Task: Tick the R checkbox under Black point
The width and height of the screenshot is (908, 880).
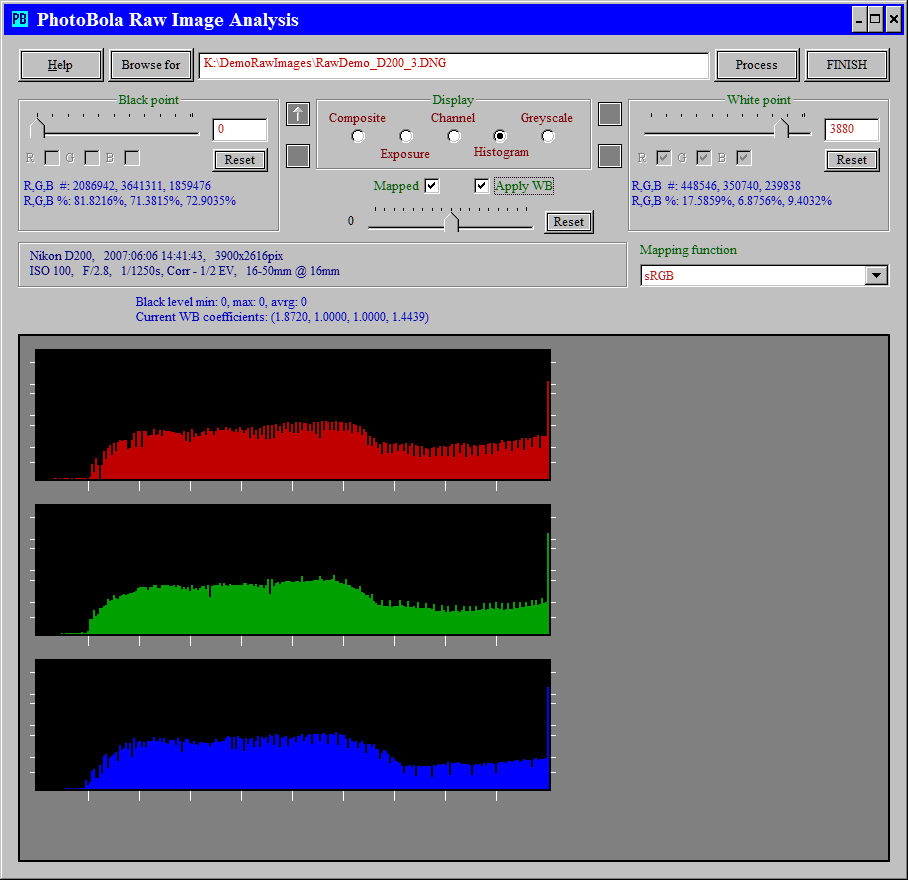Action: [52, 158]
